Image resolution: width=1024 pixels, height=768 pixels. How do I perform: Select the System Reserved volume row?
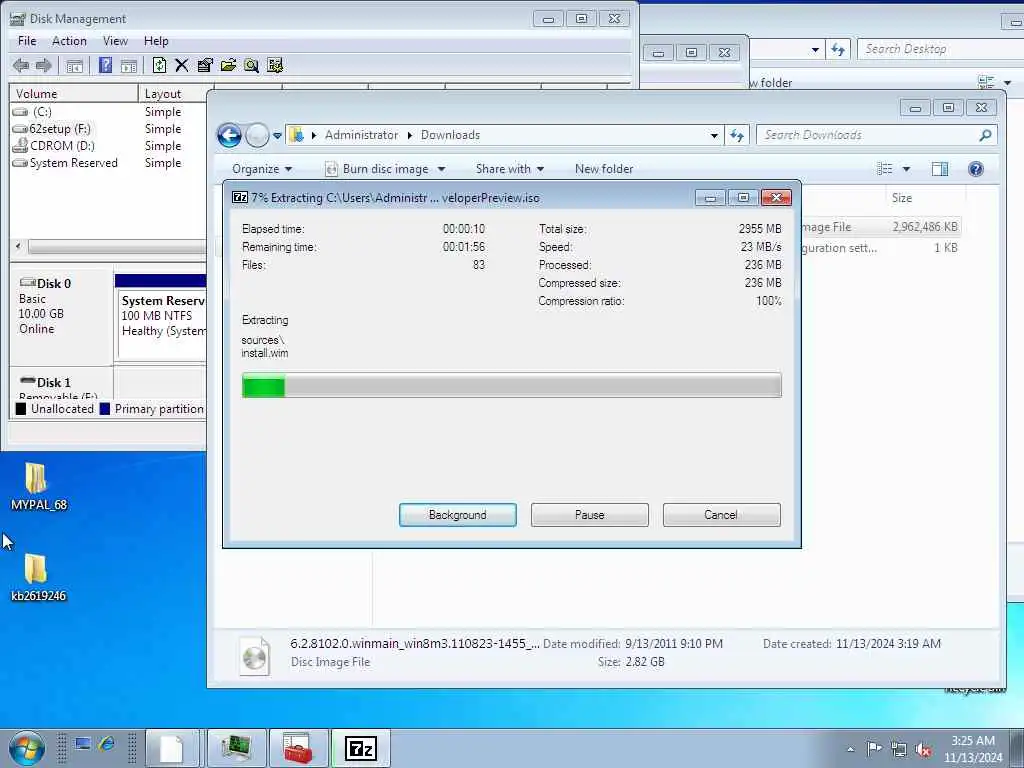point(108,163)
